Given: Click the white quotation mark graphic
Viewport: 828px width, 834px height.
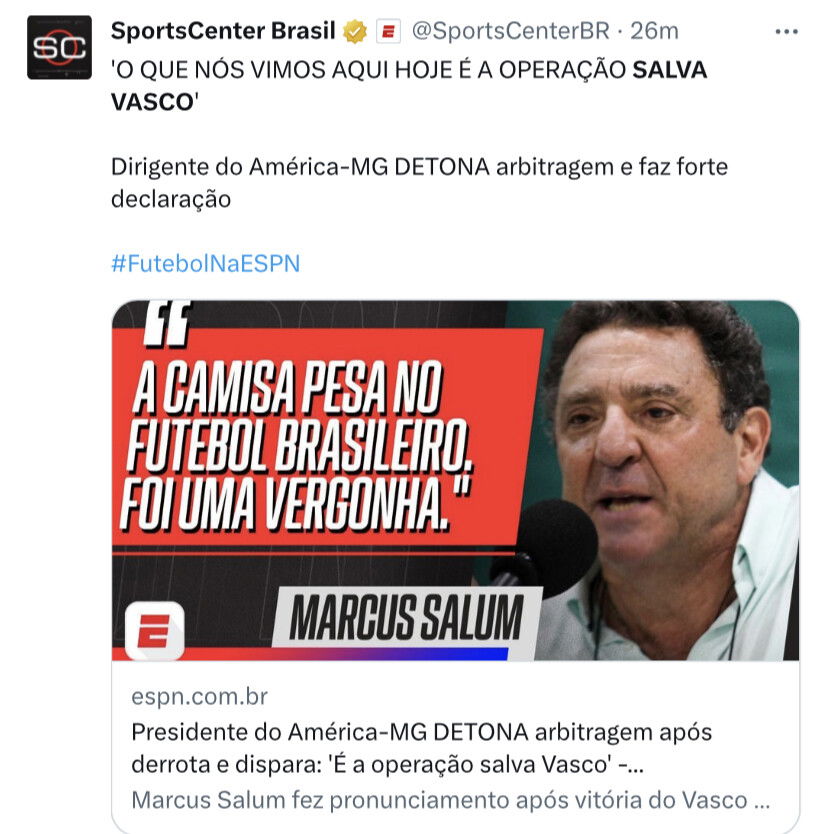Looking at the screenshot, I should (x=168, y=322).
